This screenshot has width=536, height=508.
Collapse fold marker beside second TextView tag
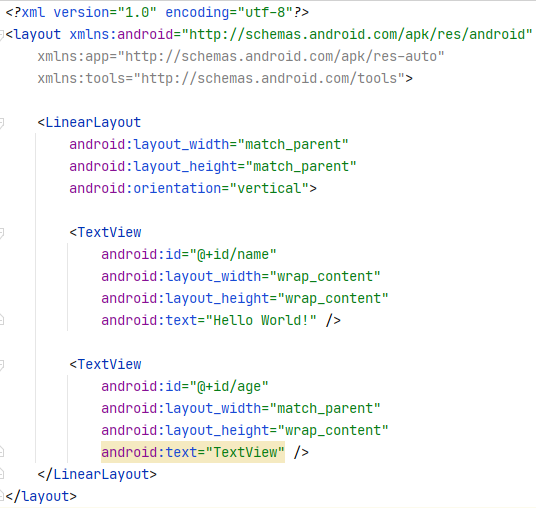click(x=1, y=365)
